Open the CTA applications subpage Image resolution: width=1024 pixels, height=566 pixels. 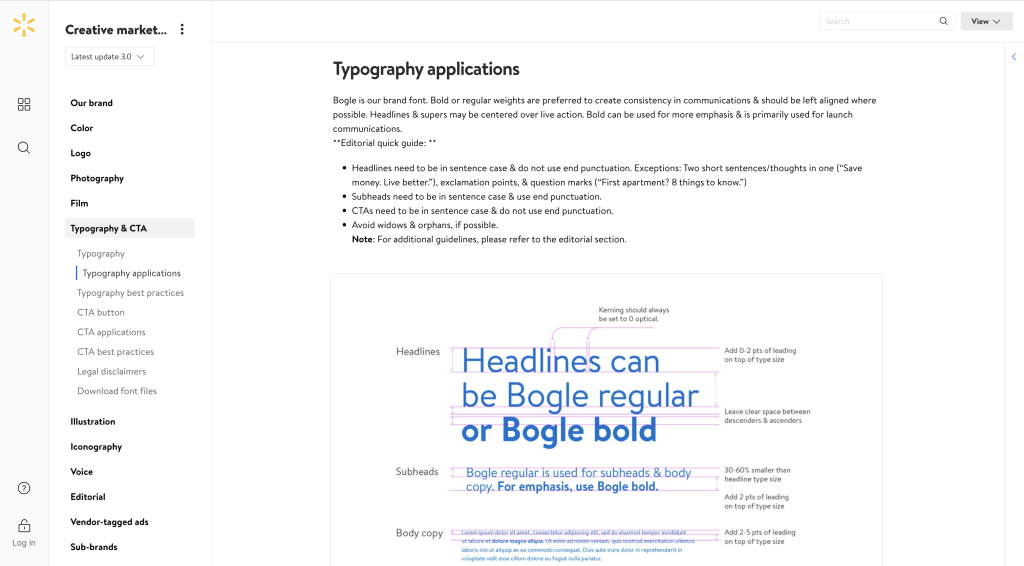click(111, 332)
